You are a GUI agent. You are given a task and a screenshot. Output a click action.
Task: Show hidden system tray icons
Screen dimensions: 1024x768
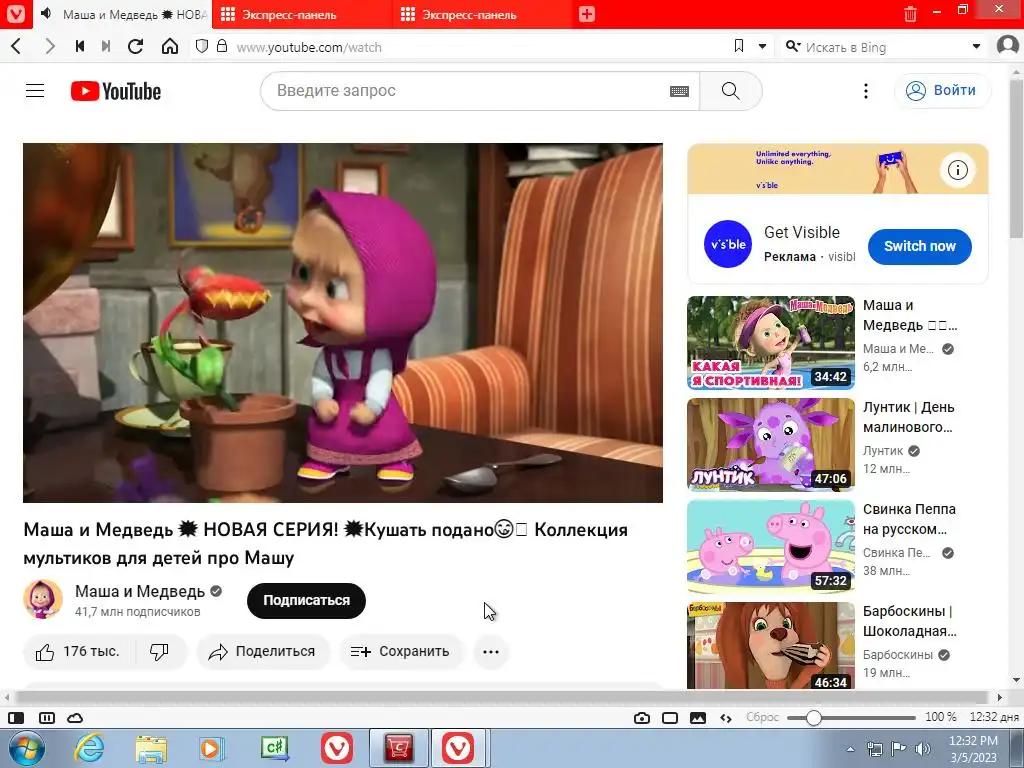850,749
